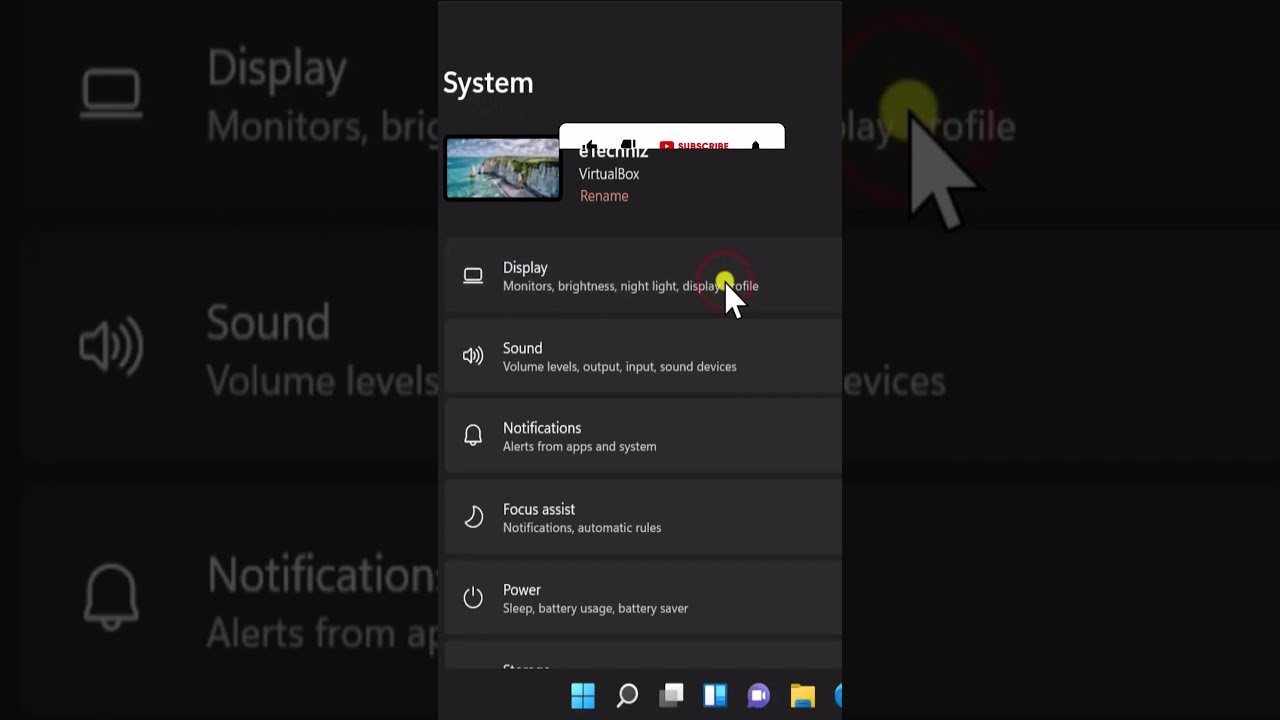
Task: Click the Display monitor icon
Action: pyautogui.click(x=473, y=276)
